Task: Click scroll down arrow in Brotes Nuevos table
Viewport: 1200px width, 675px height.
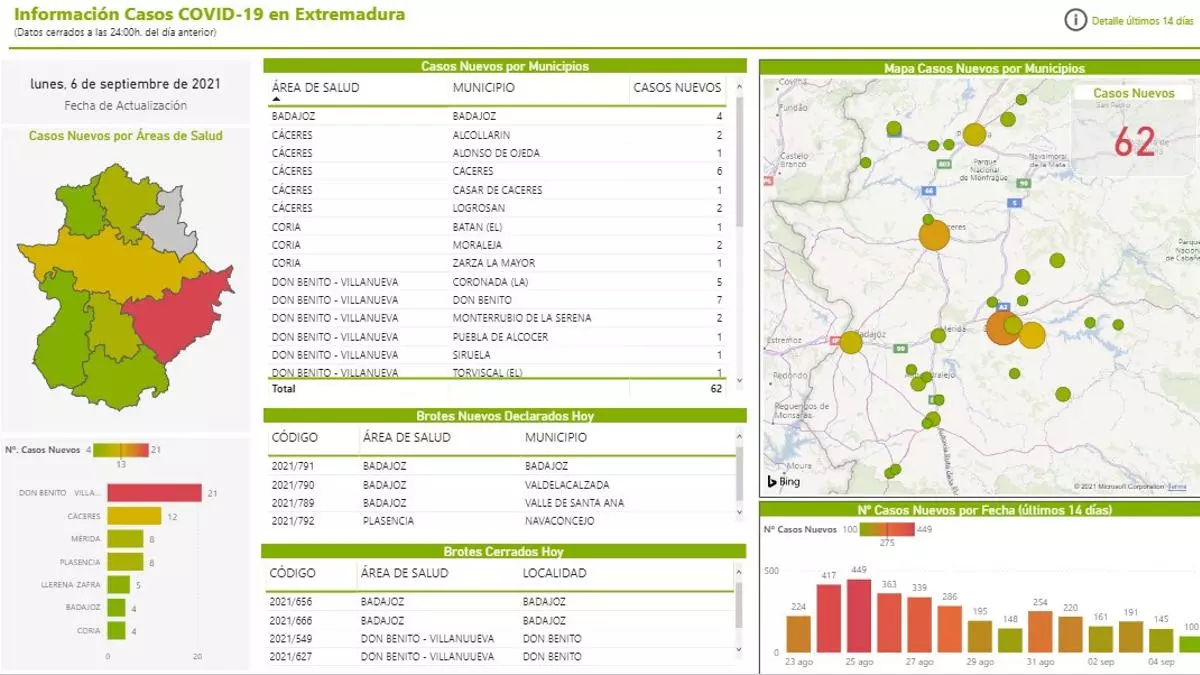Action: 740,512
